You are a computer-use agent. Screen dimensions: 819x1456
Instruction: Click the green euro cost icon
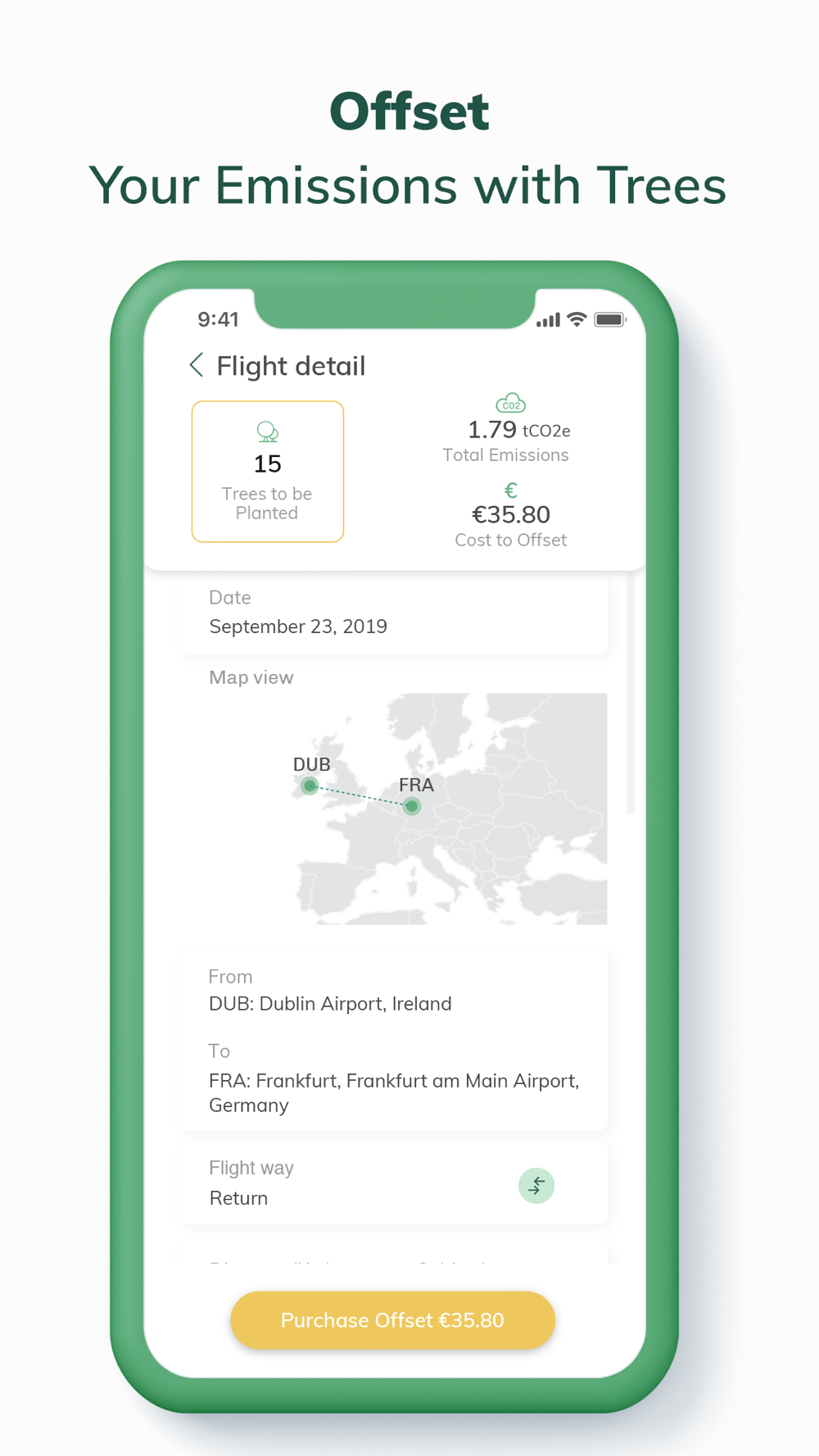point(510,491)
